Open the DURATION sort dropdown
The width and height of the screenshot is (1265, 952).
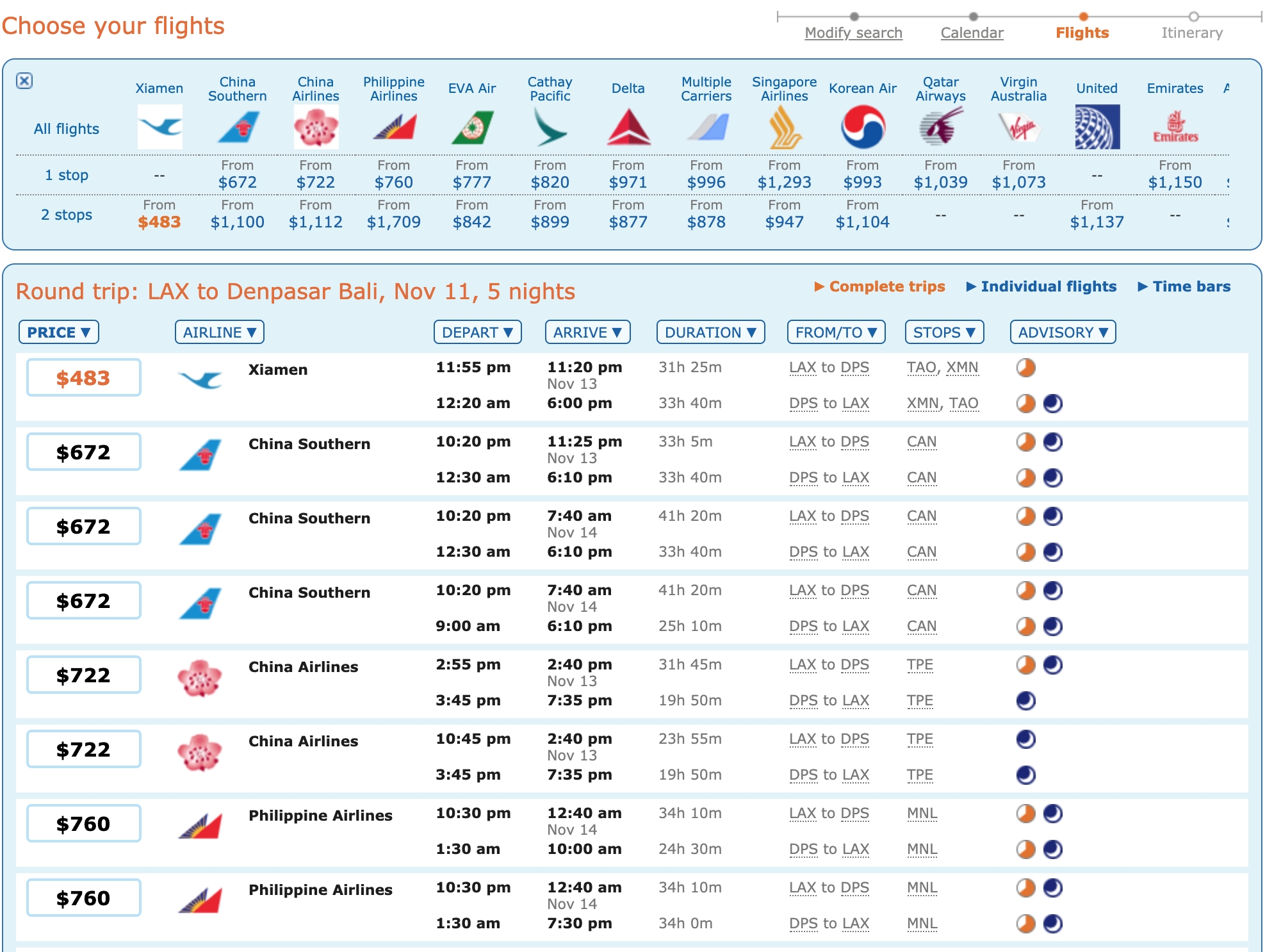click(x=711, y=332)
